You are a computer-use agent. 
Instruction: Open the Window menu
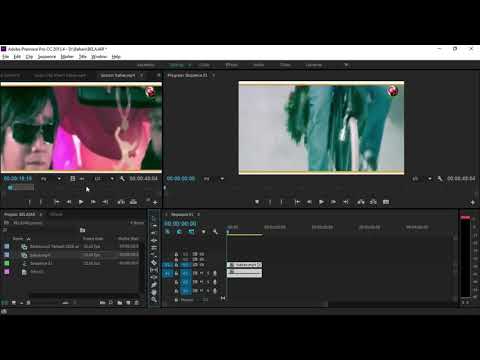(99, 57)
